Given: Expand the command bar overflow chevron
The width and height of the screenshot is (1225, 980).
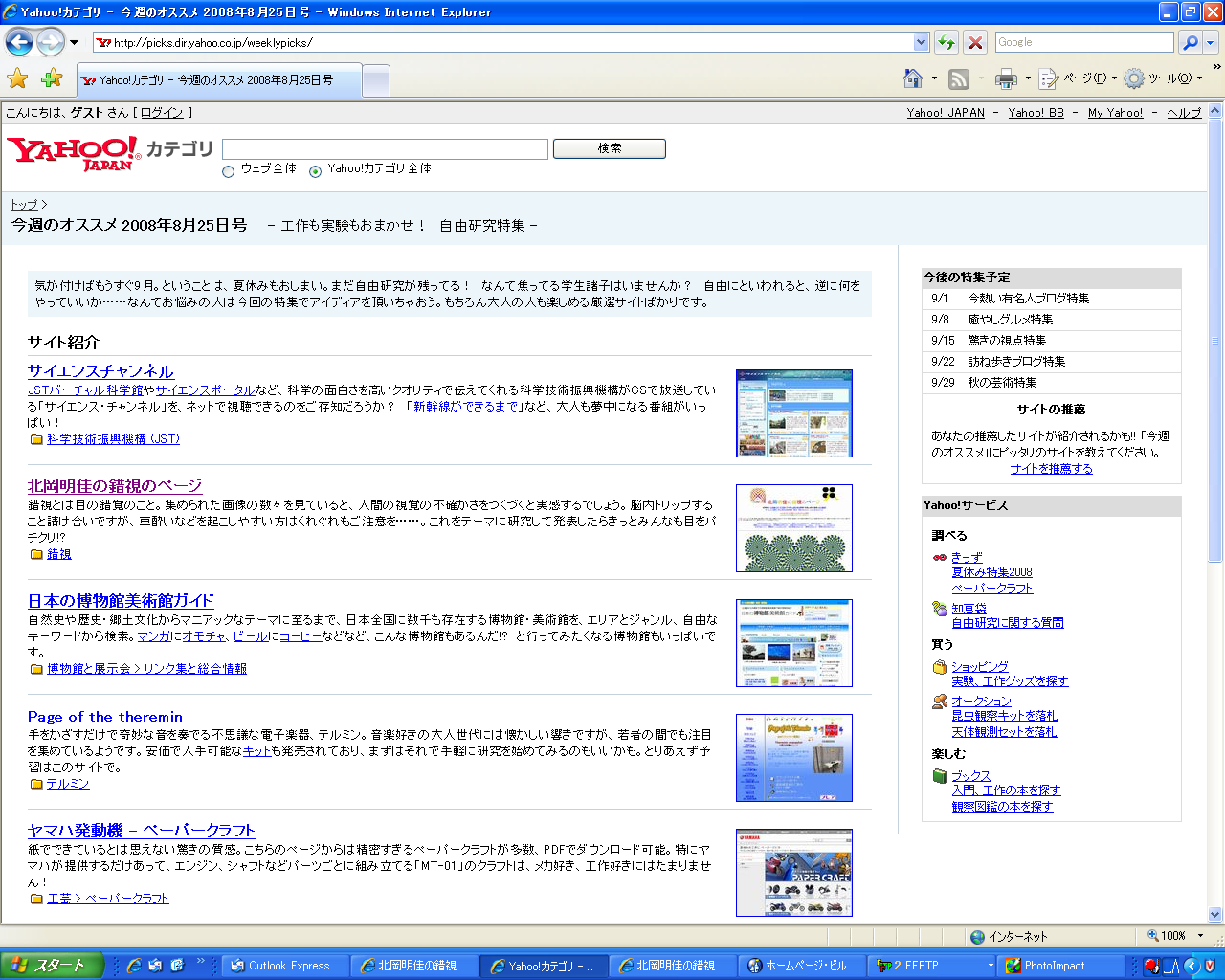Looking at the screenshot, I should [1216, 67].
